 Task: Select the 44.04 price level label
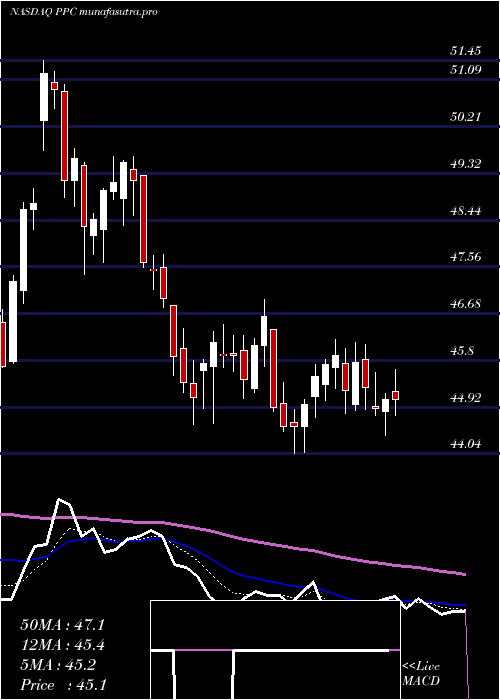[466, 444]
